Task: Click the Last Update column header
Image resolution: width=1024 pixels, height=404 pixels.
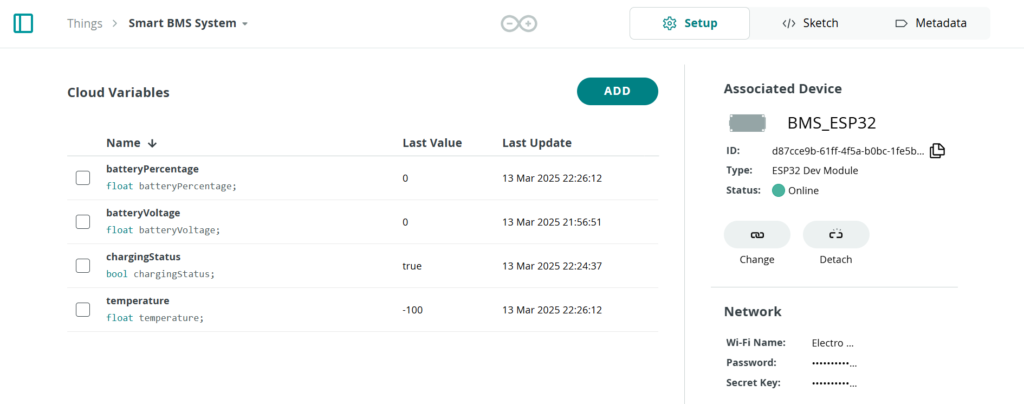Action: click(x=537, y=143)
